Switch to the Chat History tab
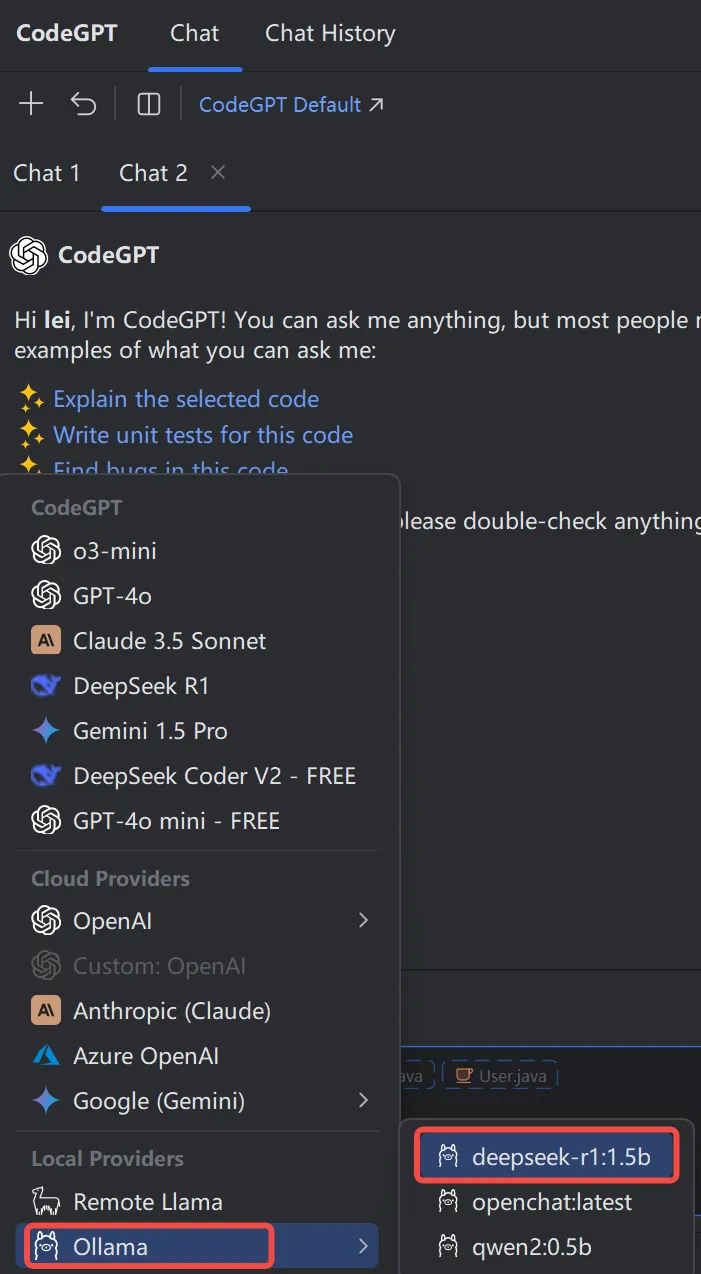701x1274 pixels. (x=330, y=33)
